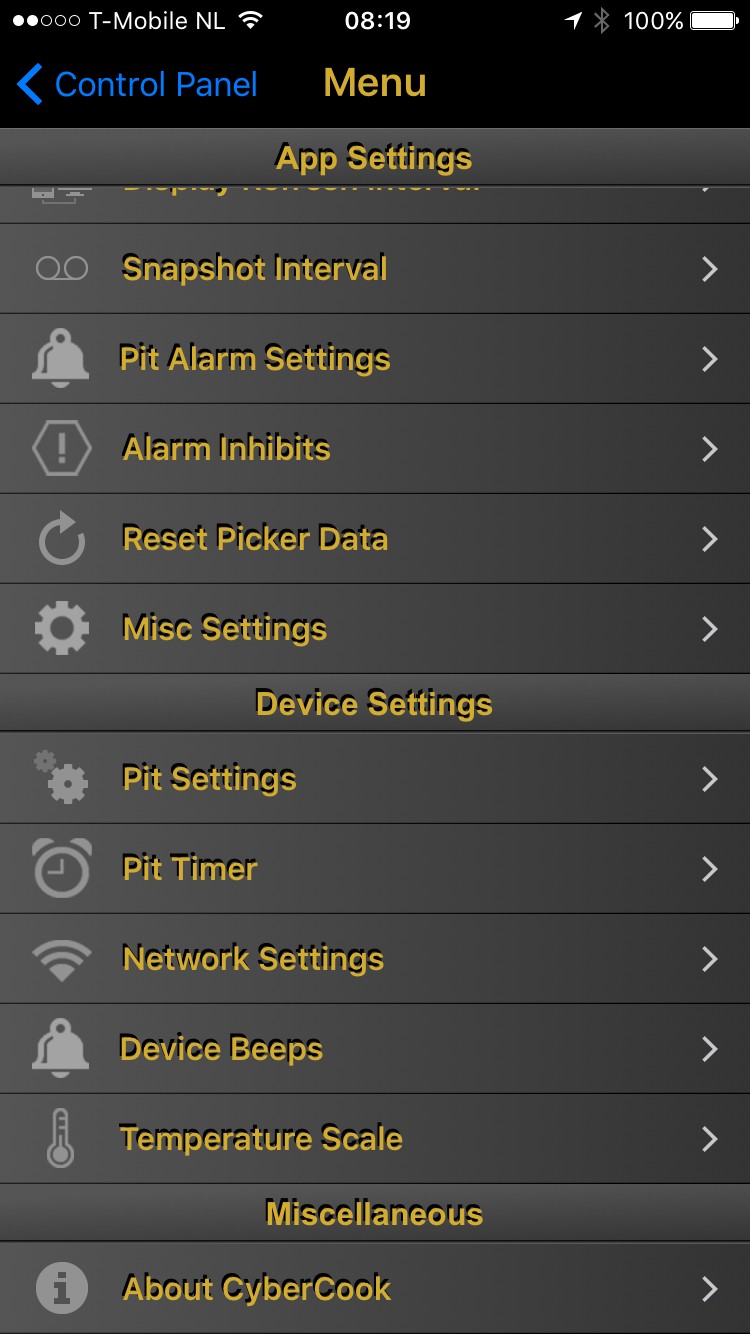Tap the Reset Picker Data circular arrow icon

pos(61,539)
